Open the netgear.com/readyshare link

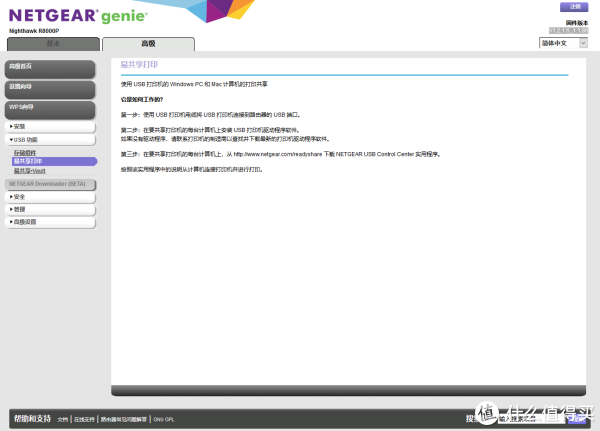coord(278,154)
